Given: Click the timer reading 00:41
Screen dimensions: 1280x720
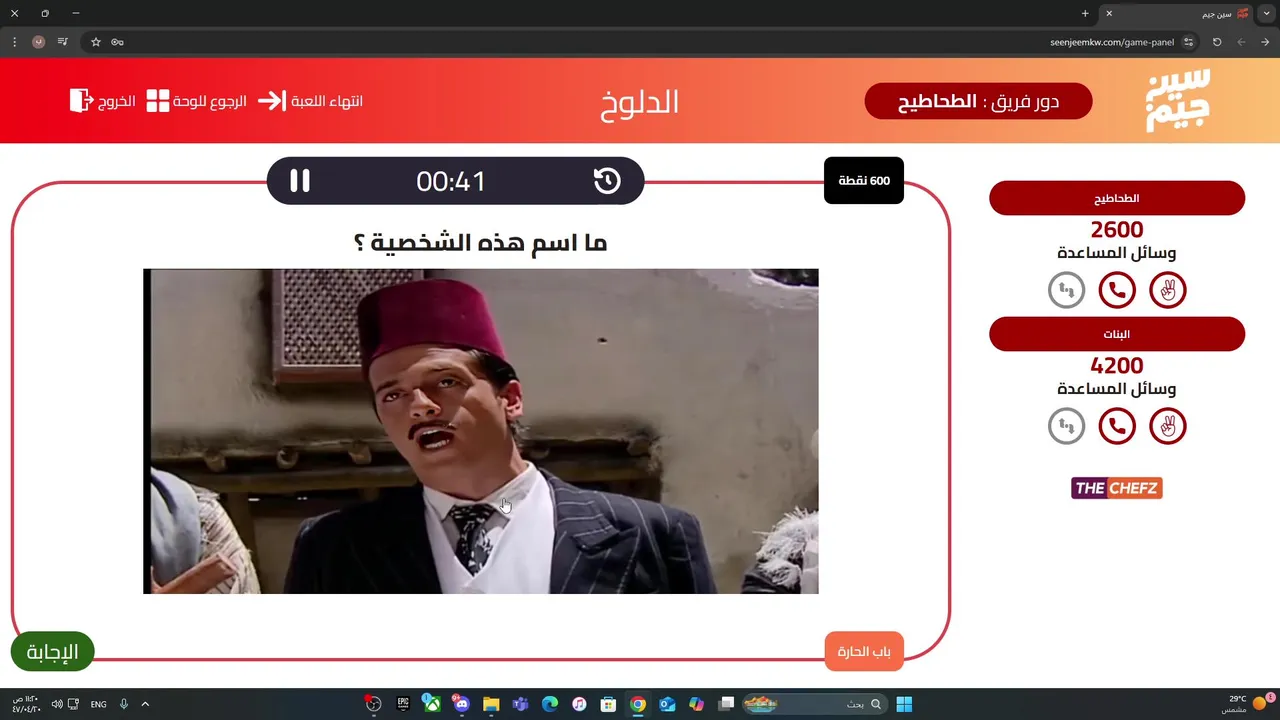Looking at the screenshot, I should click(x=451, y=181).
